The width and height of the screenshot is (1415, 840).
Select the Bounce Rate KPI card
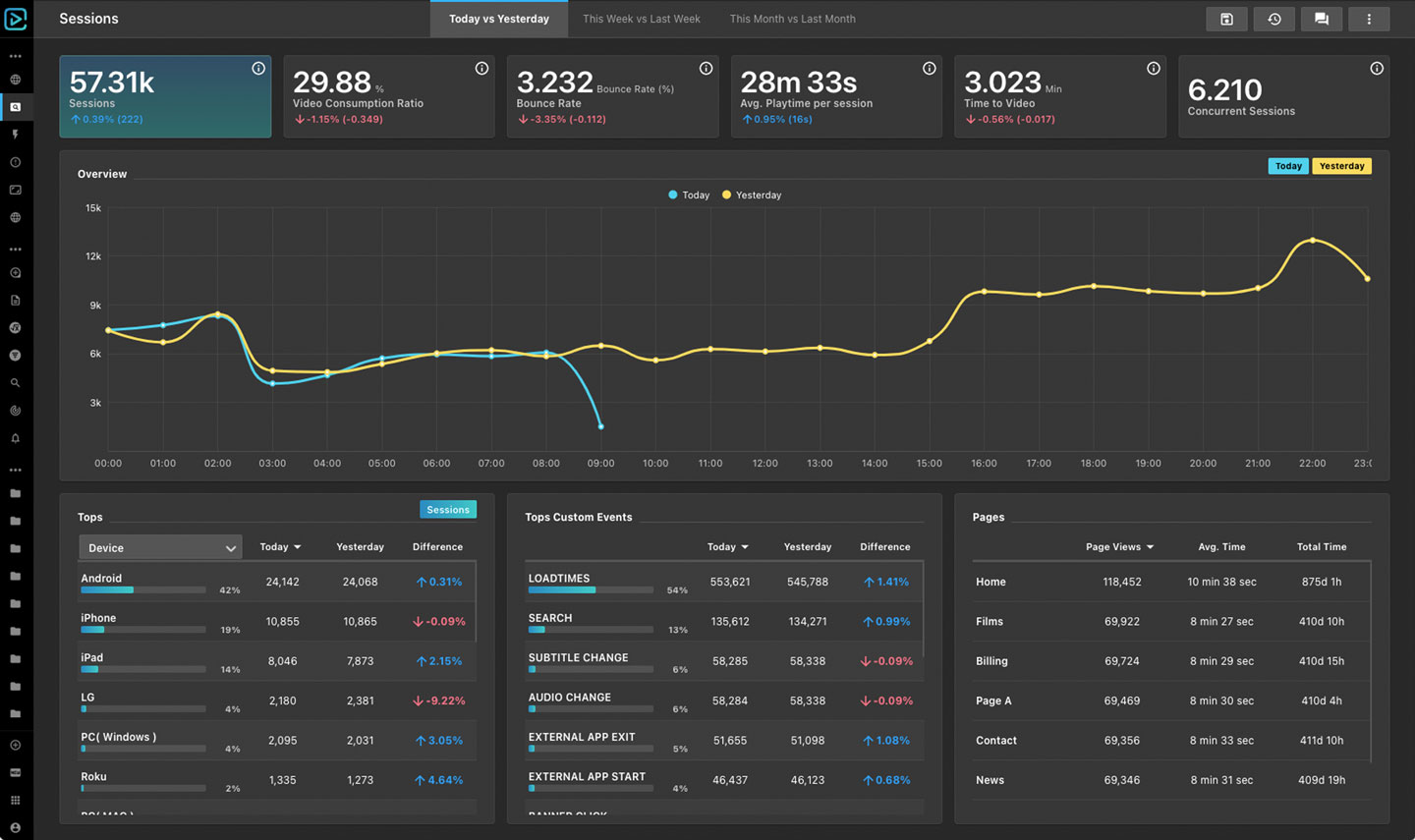612,96
